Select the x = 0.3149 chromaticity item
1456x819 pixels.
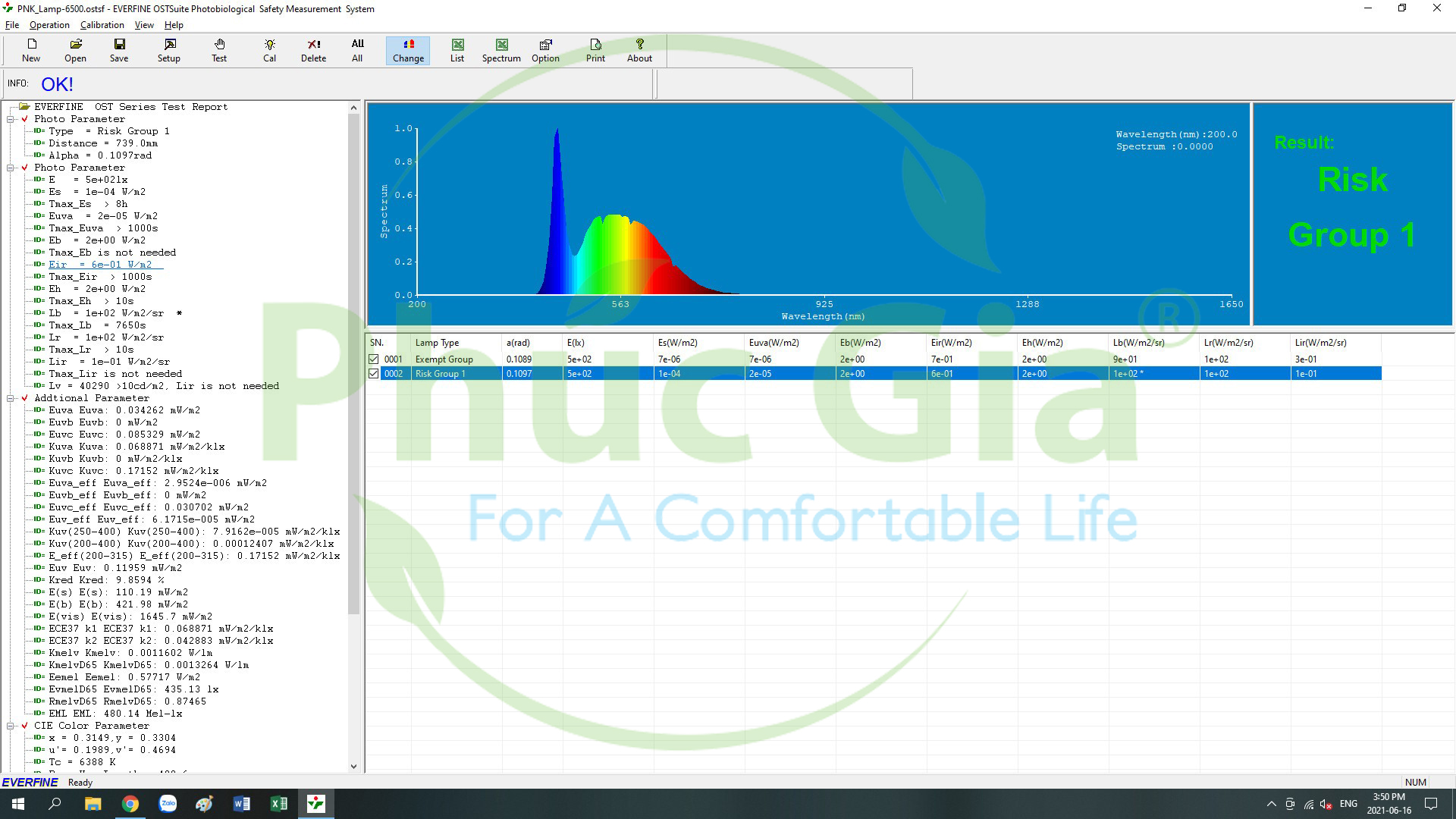(x=112, y=738)
